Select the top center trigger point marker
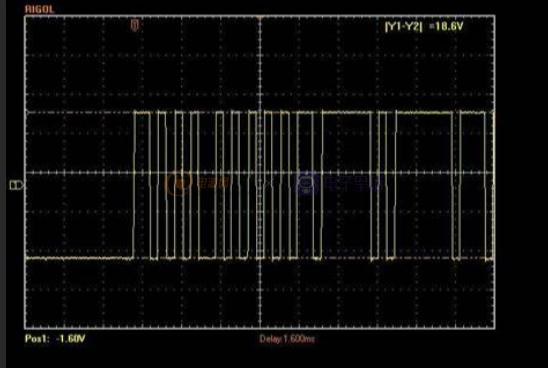 (x=260, y=17)
